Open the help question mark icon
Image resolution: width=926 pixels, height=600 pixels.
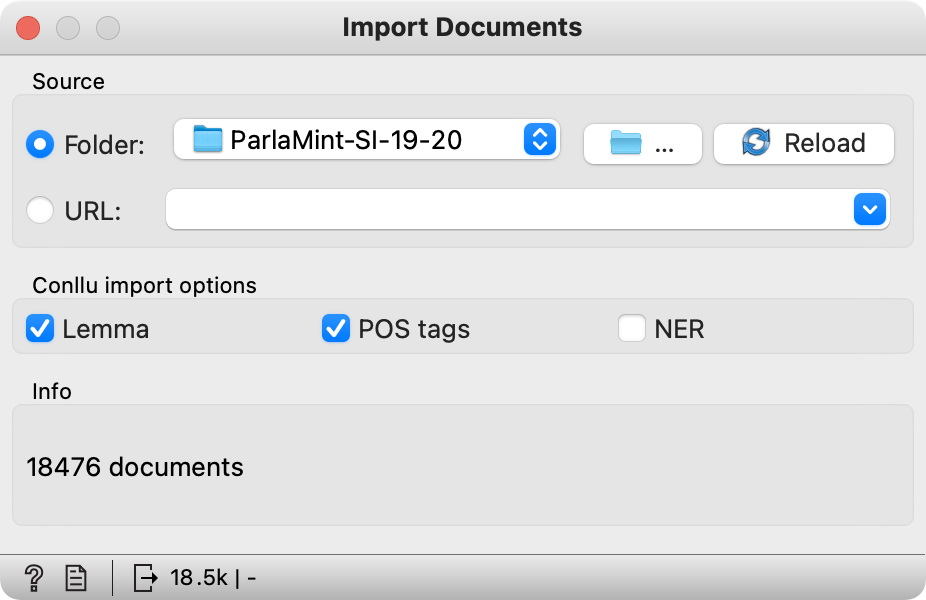(33, 577)
